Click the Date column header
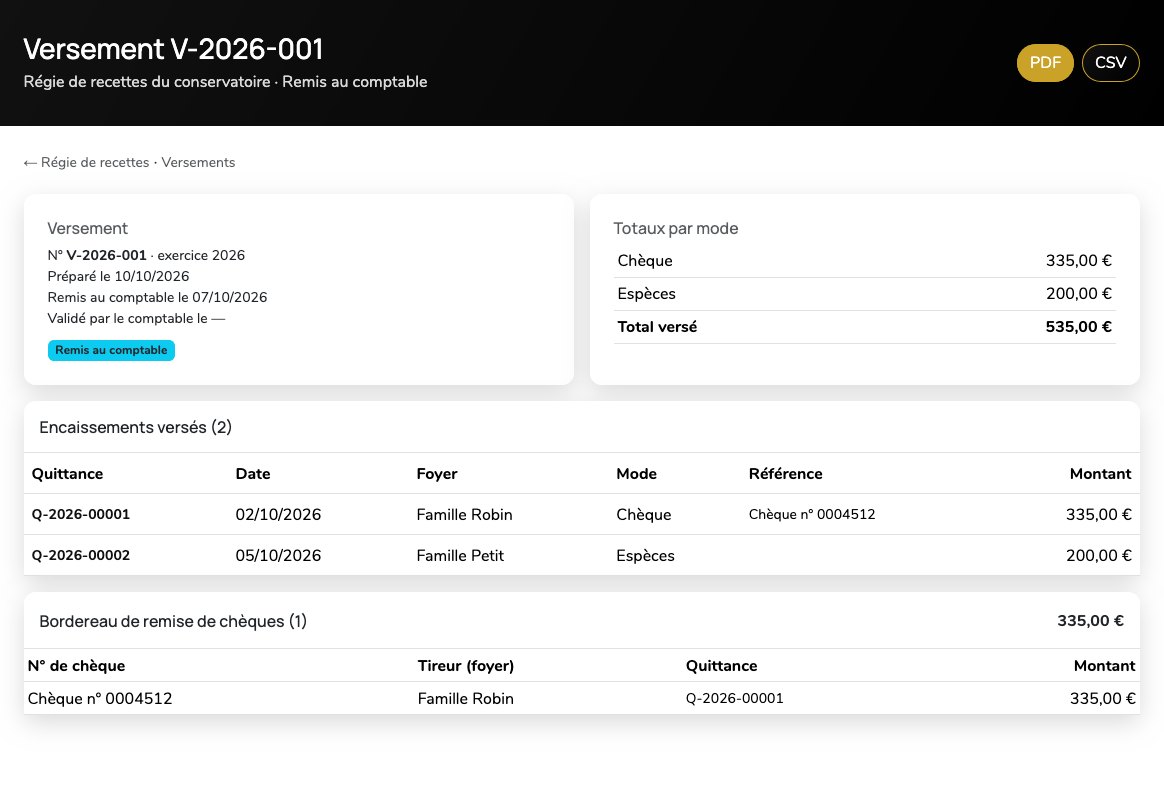Image resolution: width=1164 pixels, height=787 pixels. pos(253,474)
